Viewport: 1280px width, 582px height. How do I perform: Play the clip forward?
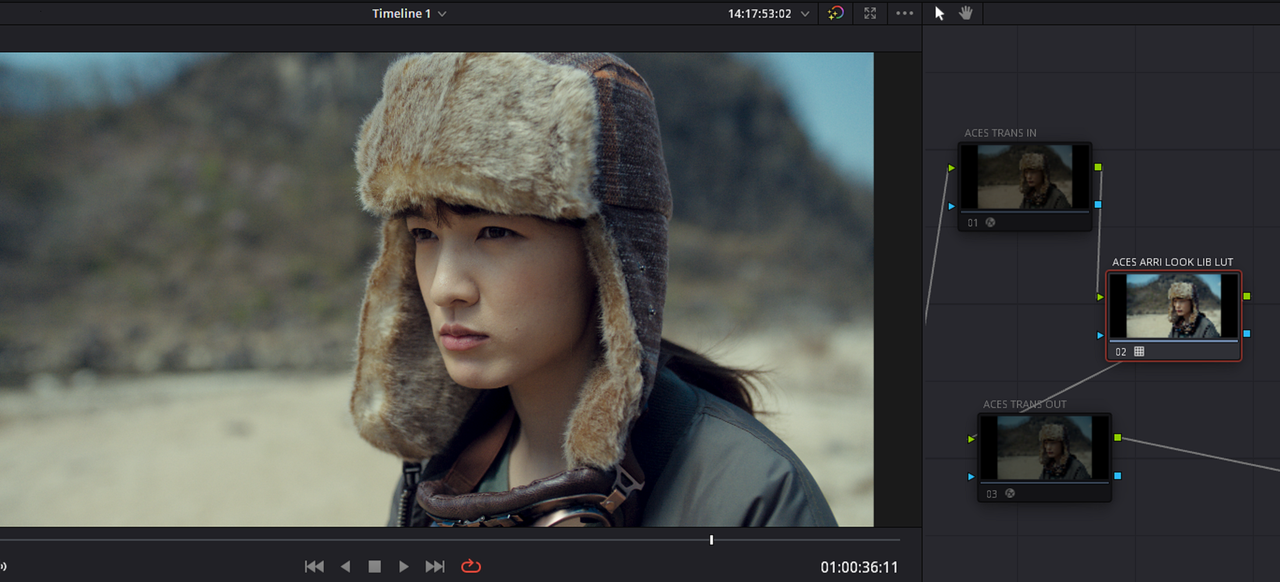404,567
